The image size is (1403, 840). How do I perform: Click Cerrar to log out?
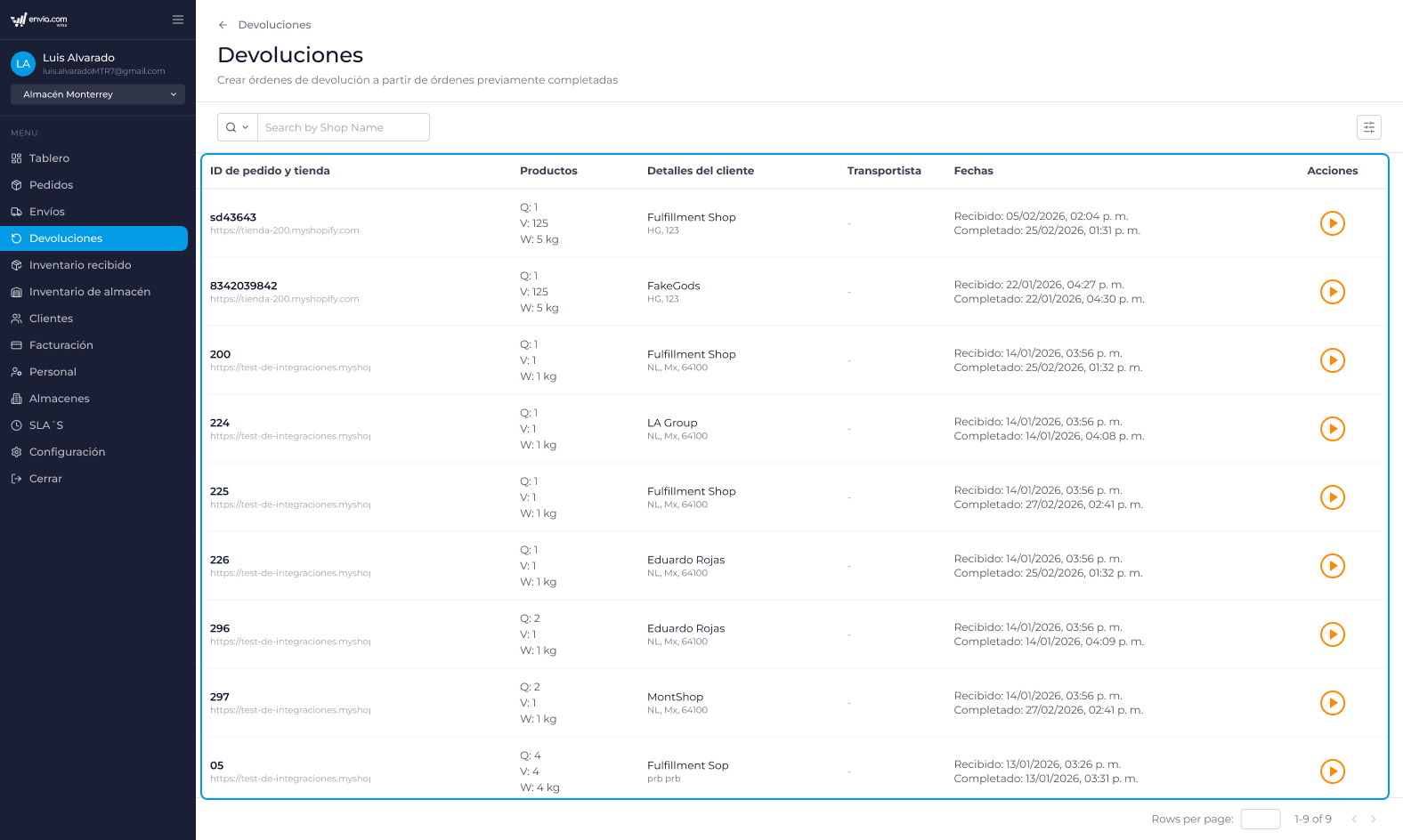pos(45,479)
